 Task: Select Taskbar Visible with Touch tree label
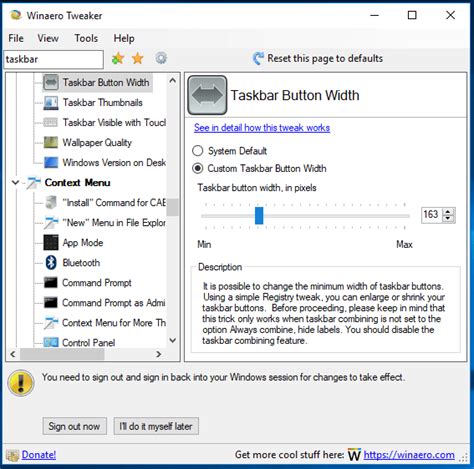[x=114, y=122]
